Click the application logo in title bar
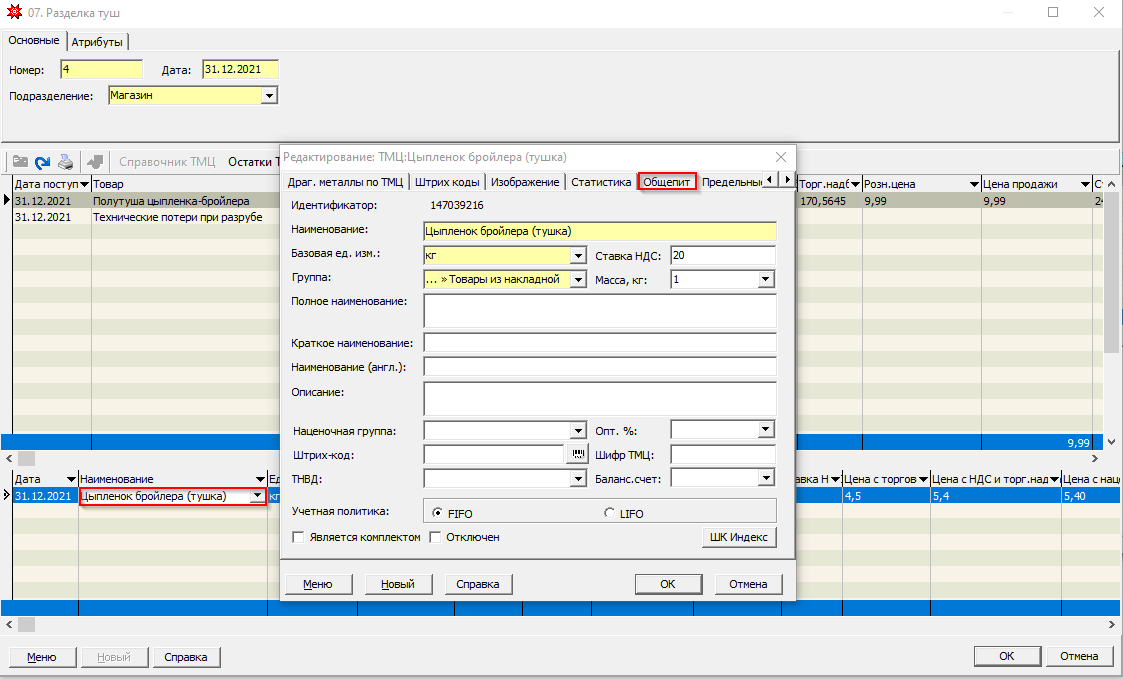The height and width of the screenshot is (679, 1123). (13, 13)
